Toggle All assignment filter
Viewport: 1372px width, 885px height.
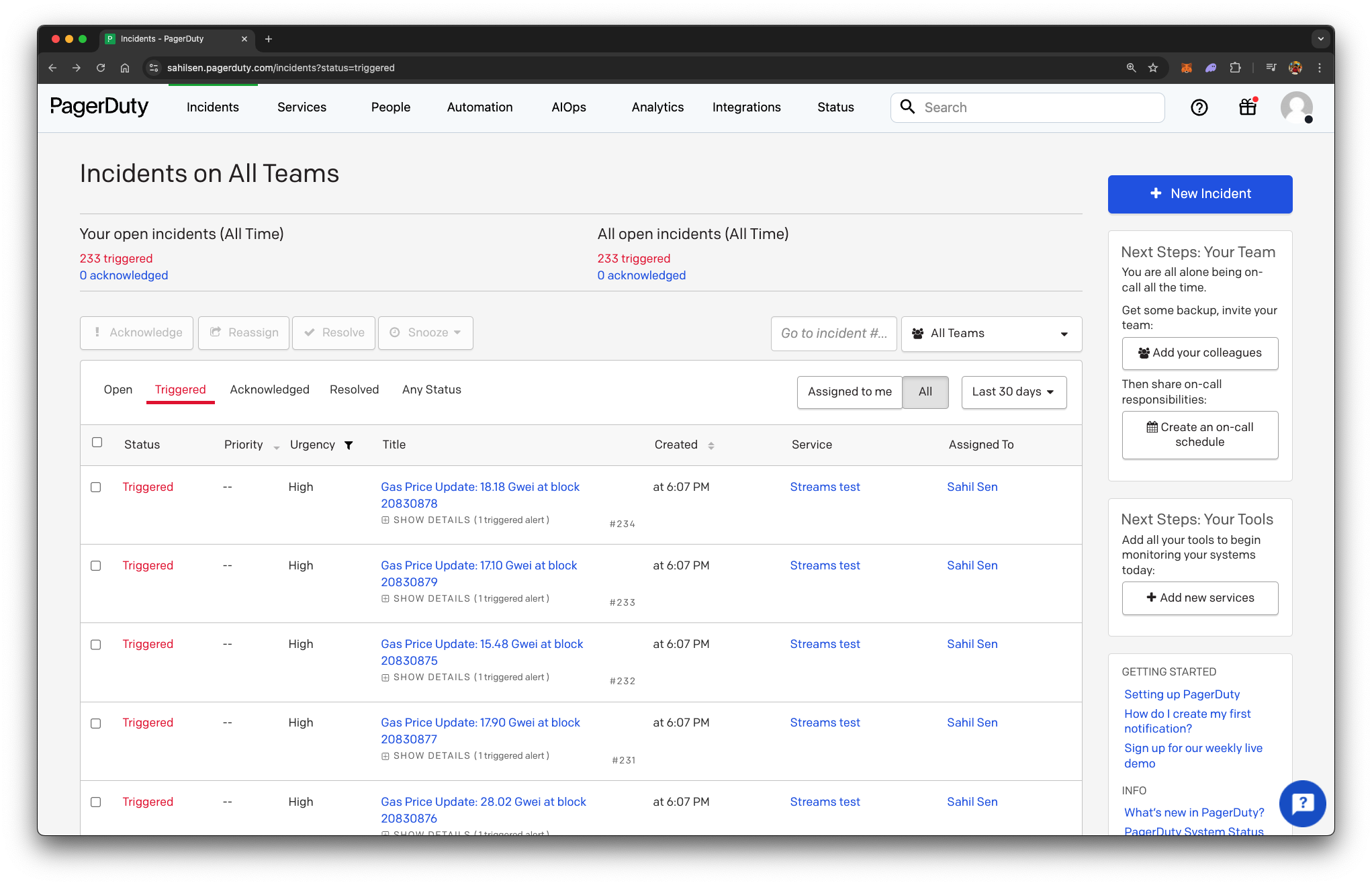[x=925, y=392]
